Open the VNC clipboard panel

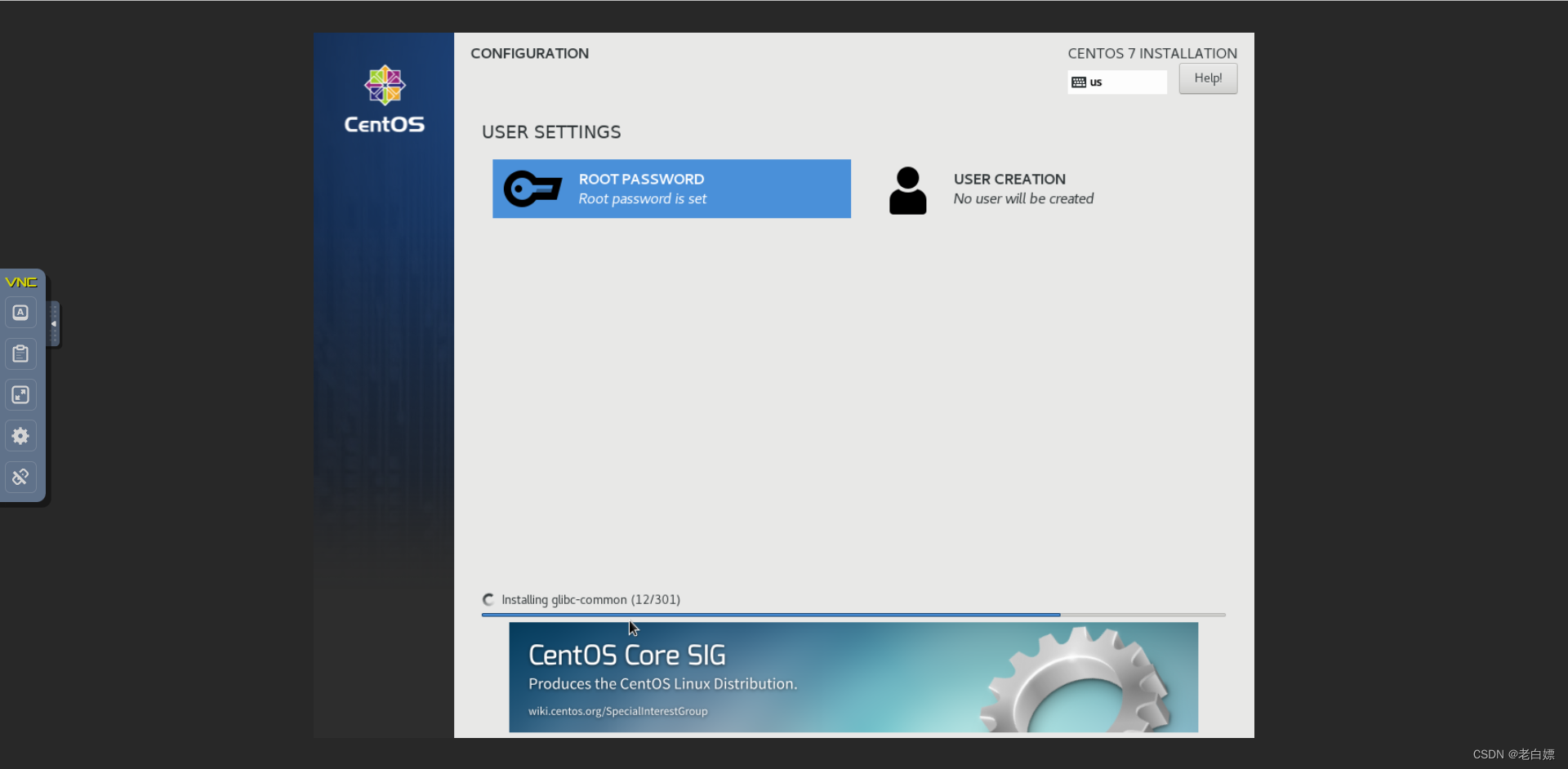point(20,353)
